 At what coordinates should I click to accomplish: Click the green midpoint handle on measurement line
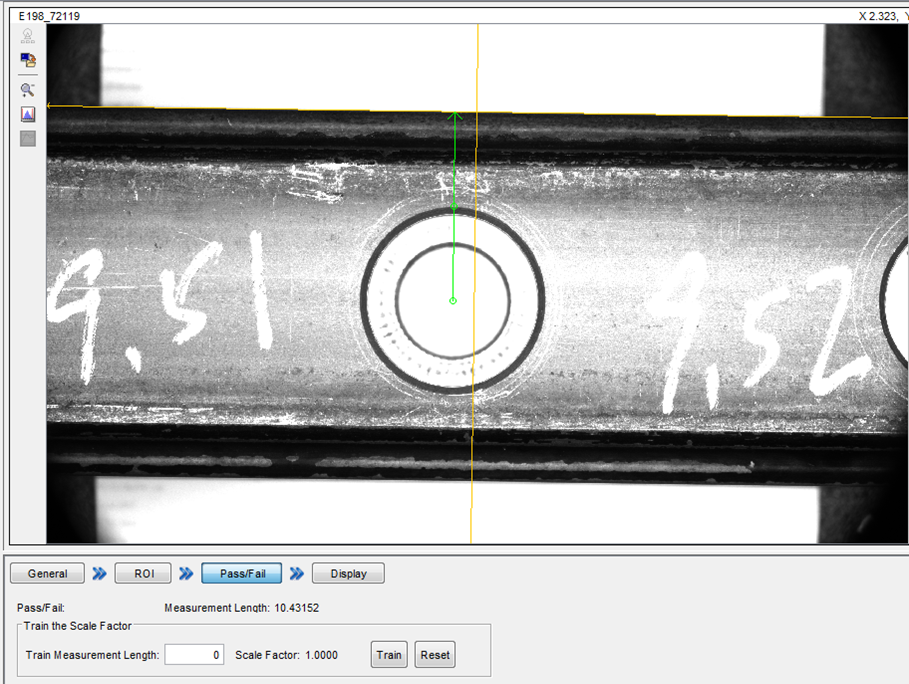click(x=454, y=206)
